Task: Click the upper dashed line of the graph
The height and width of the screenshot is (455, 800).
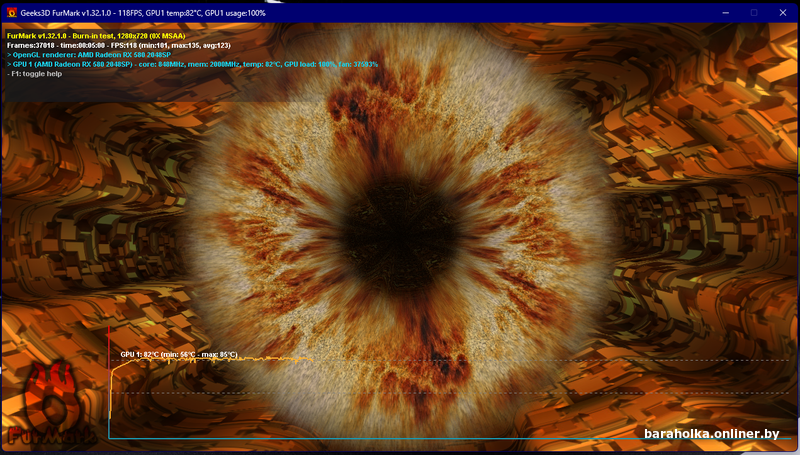Action: (551, 361)
